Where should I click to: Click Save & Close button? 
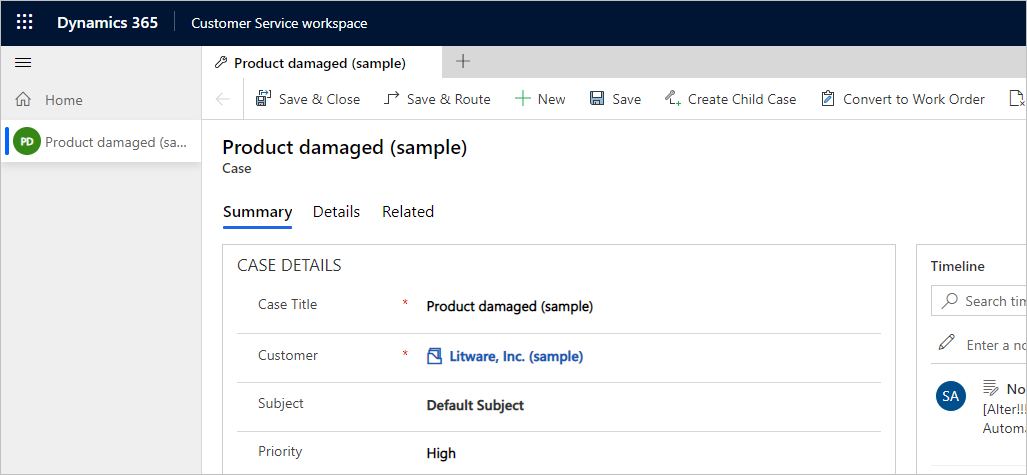(x=308, y=99)
